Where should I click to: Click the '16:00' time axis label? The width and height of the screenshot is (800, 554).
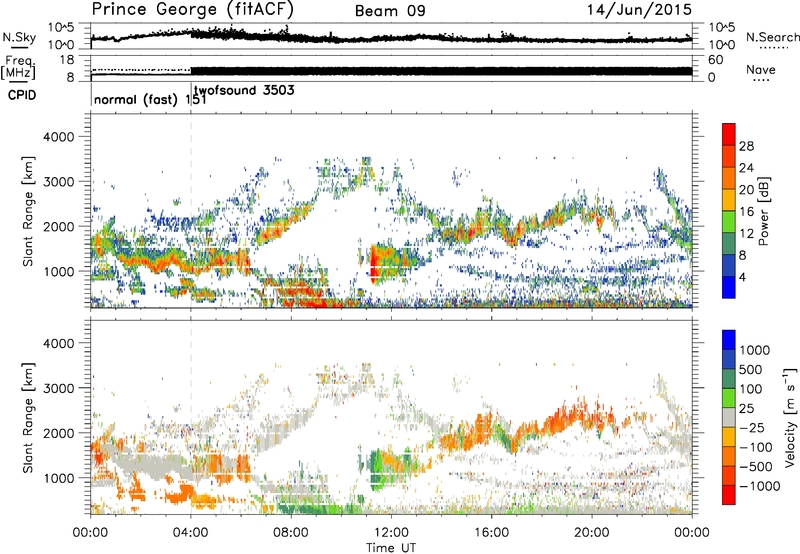point(491,533)
